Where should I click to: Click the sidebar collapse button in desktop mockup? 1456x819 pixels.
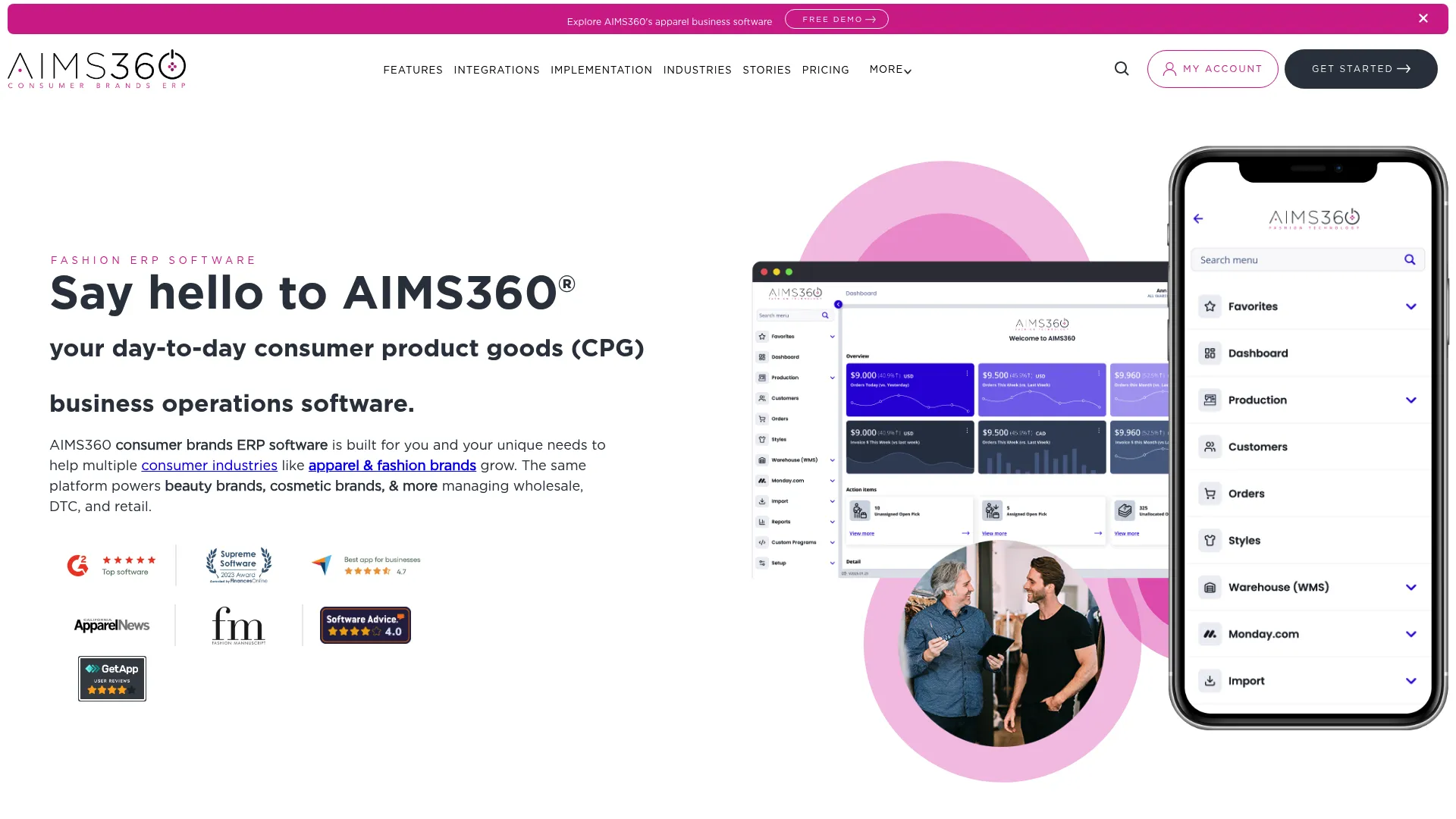[838, 305]
